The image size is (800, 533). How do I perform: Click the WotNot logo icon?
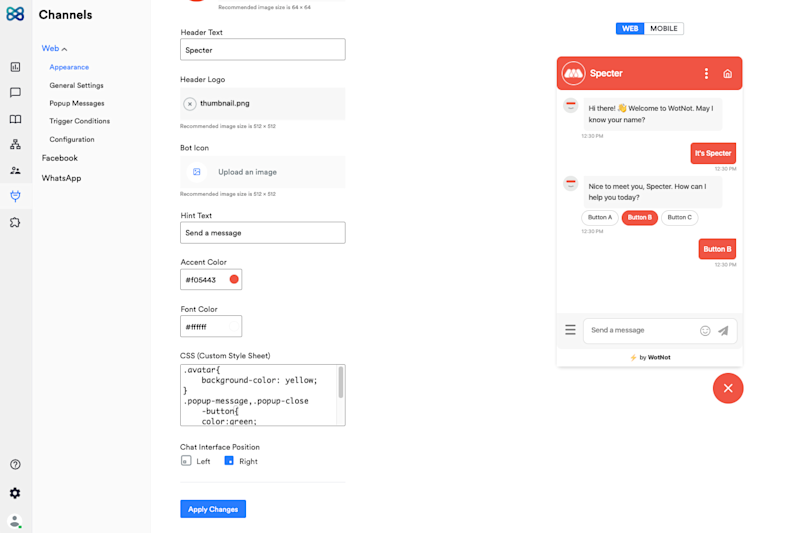15,14
